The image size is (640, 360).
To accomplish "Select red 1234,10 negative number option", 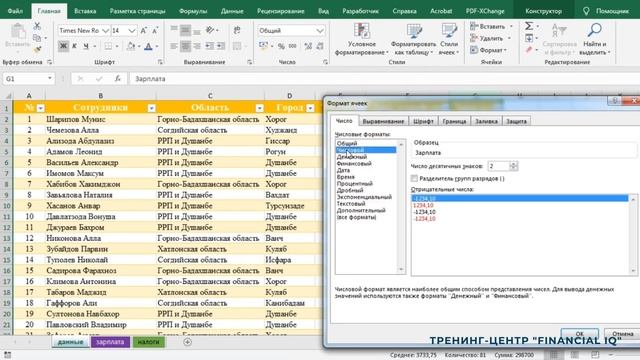I will [423, 205].
